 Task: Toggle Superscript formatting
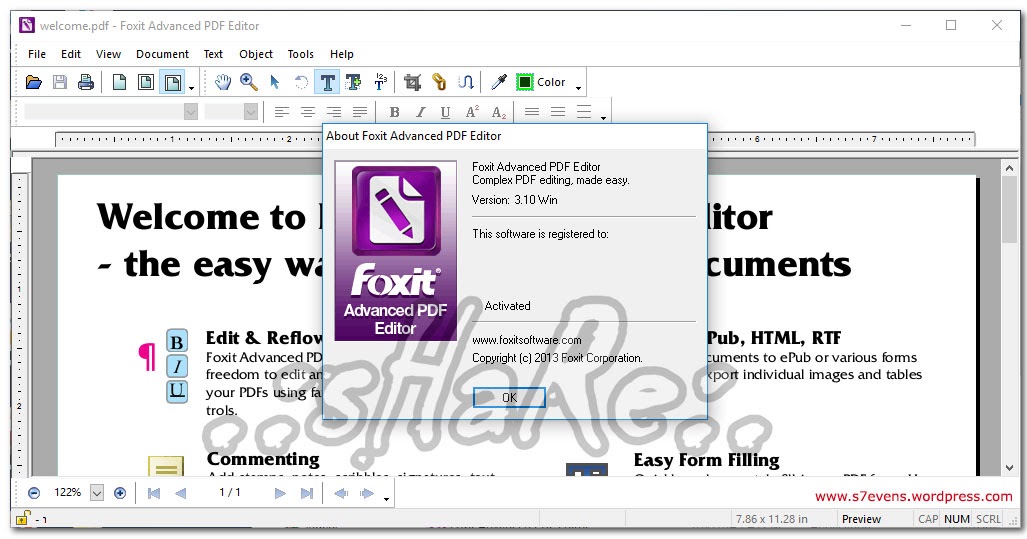pyautogui.click(x=472, y=113)
